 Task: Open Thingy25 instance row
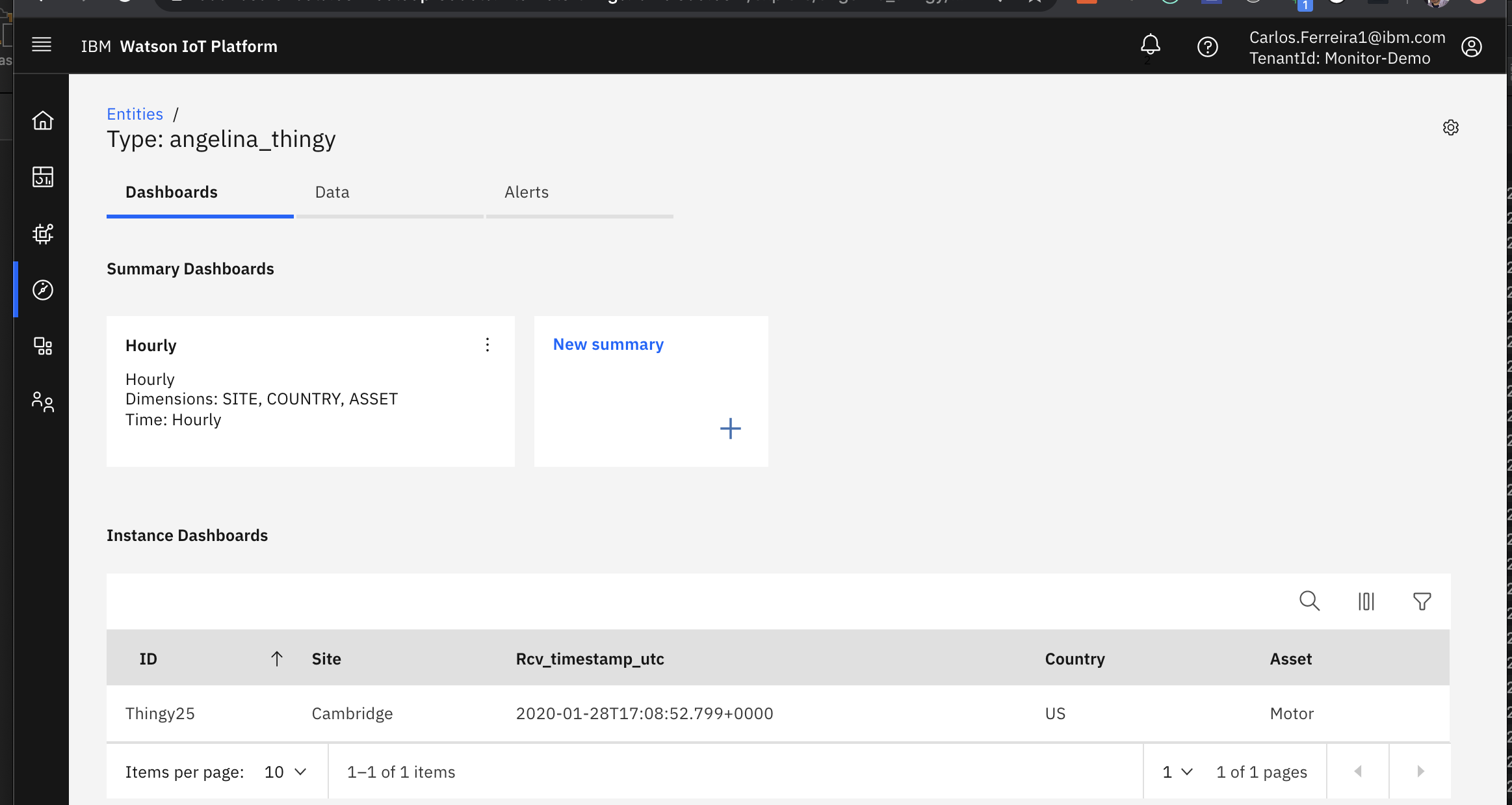pyautogui.click(x=778, y=713)
